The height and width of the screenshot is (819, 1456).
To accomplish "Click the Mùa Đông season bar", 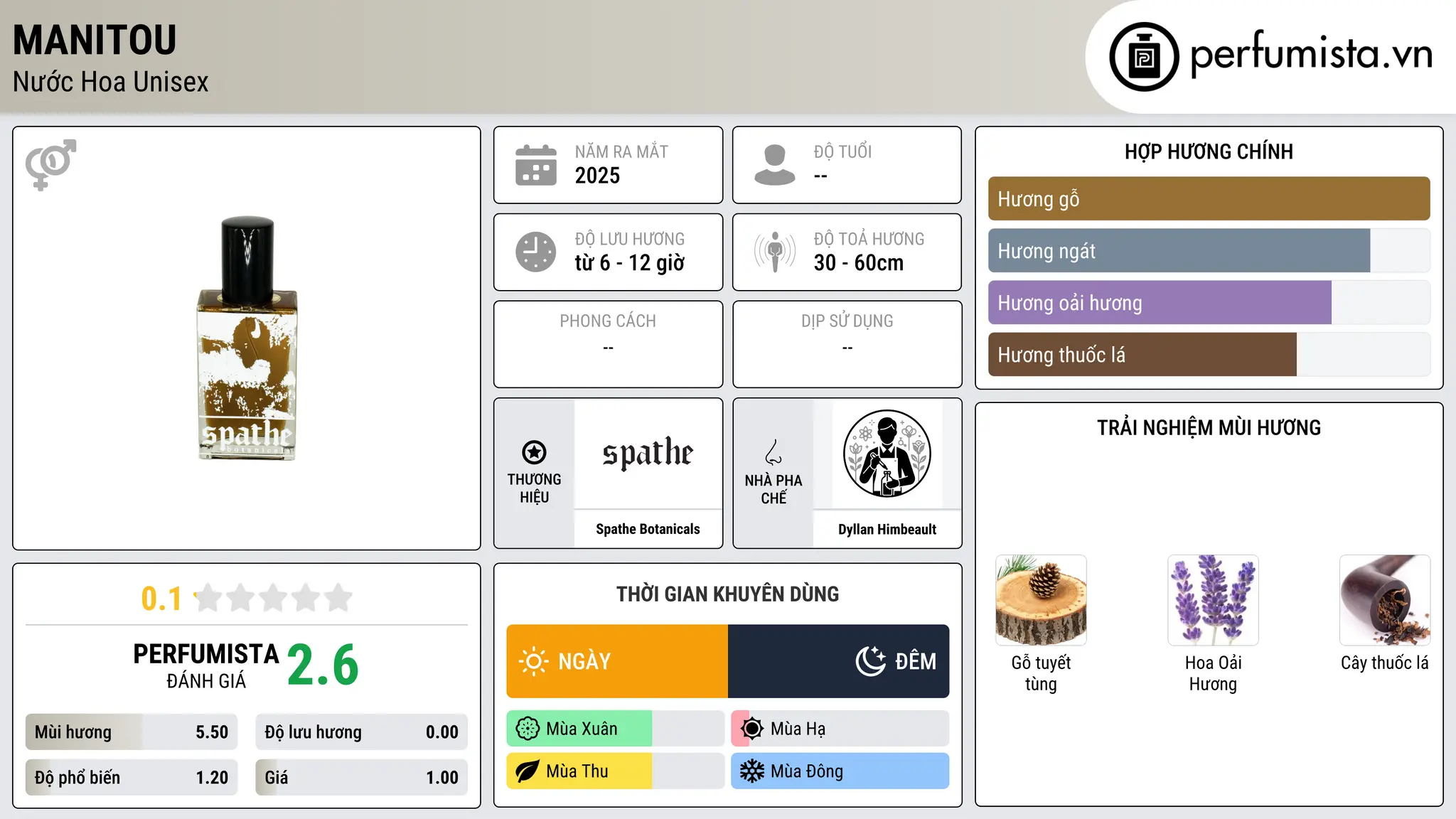I will click(840, 771).
